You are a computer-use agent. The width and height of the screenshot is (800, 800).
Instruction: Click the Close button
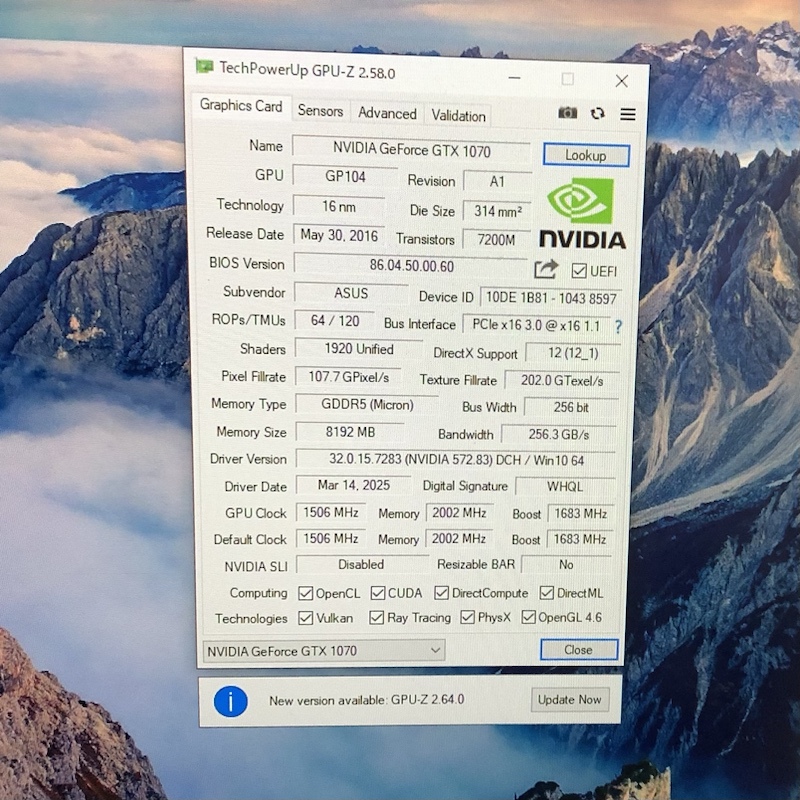point(579,650)
